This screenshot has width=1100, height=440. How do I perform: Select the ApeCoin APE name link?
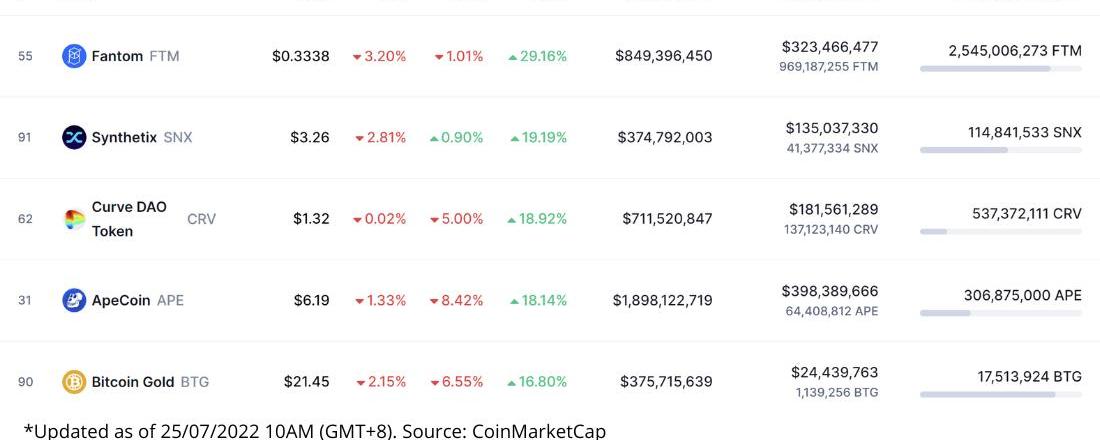pos(138,300)
